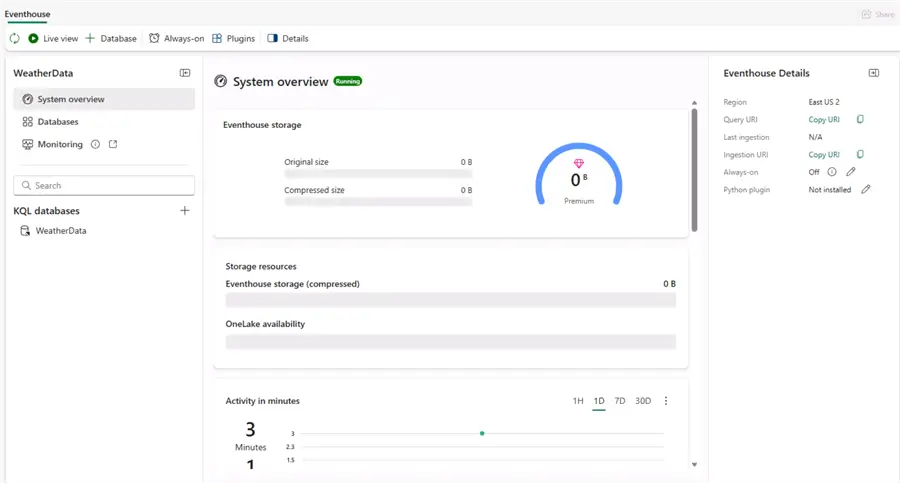Click the scroll down arrow of overview scrollbar
This screenshot has height=483, width=900.
pyautogui.click(x=695, y=465)
